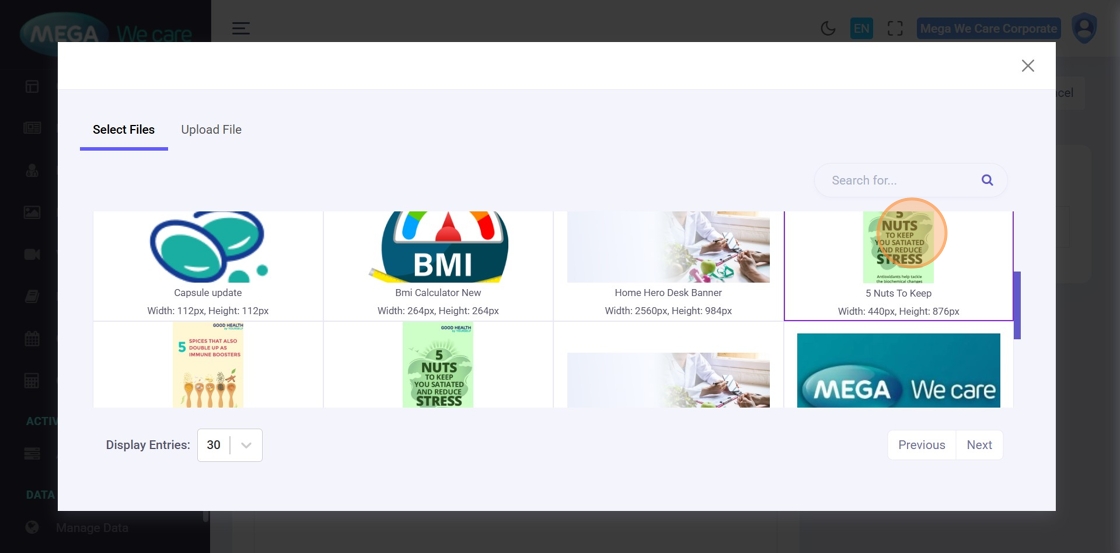Viewport: 1120px width, 553px height.
Task: Toggle dark mode moon icon
Action: coord(828,29)
